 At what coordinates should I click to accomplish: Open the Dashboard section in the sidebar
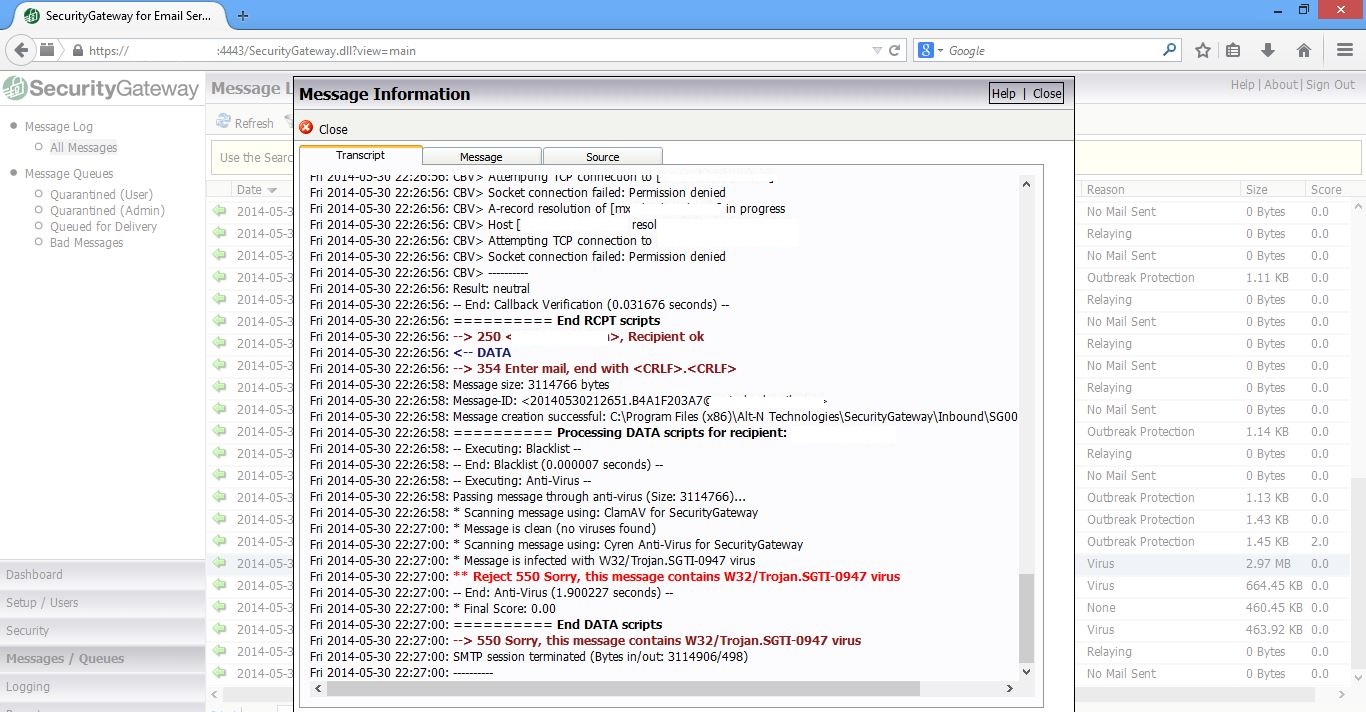pyautogui.click(x=34, y=575)
